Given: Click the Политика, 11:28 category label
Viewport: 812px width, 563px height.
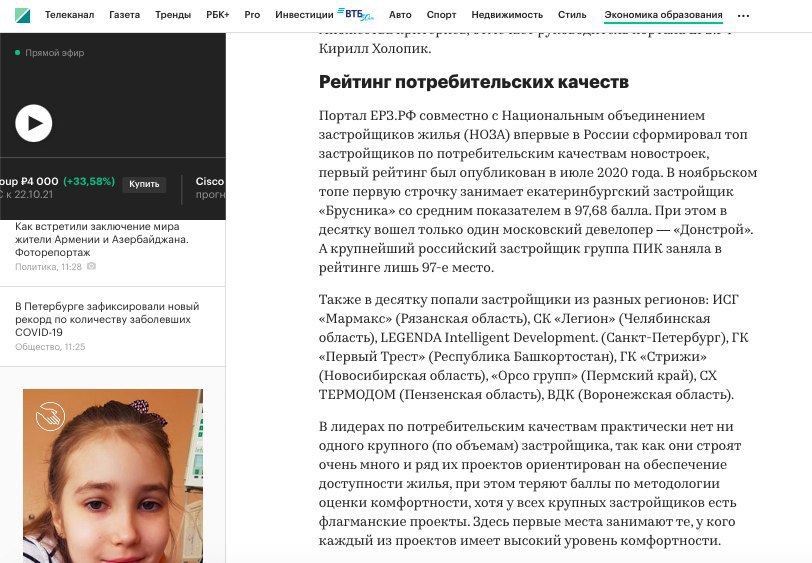Looking at the screenshot, I should [48, 267].
